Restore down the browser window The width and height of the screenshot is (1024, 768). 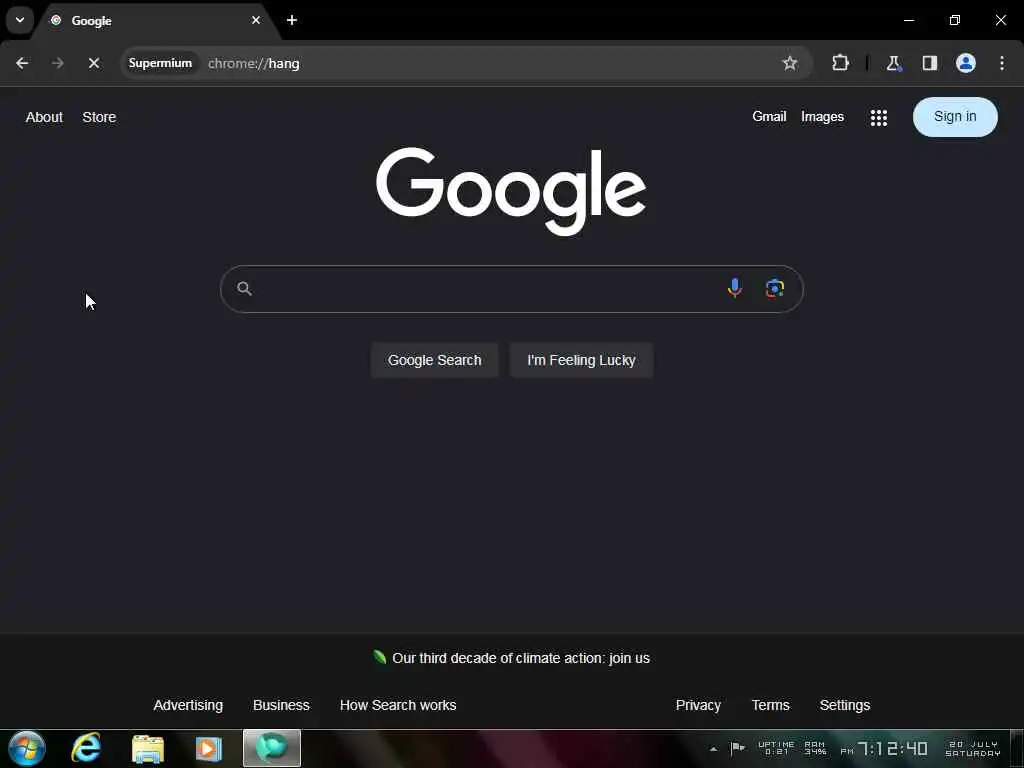(955, 20)
